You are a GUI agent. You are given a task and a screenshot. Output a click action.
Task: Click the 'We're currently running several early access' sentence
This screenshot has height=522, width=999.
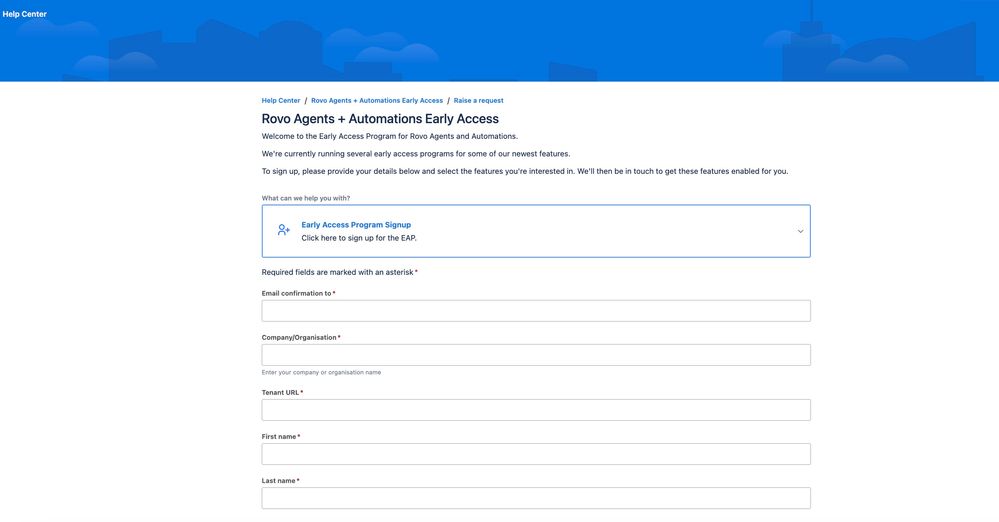coord(415,154)
